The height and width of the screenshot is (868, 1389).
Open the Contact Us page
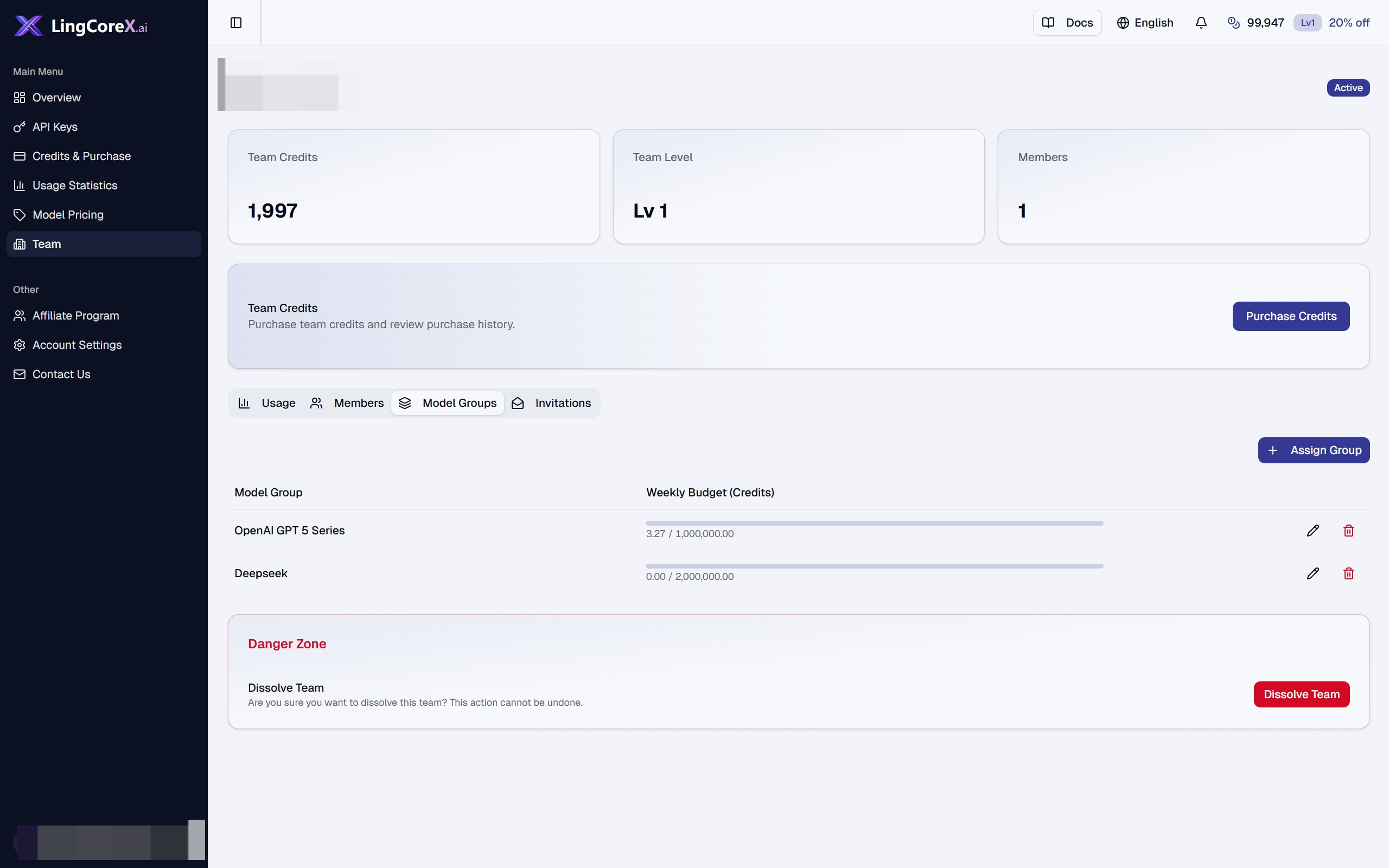click(104, 374)
